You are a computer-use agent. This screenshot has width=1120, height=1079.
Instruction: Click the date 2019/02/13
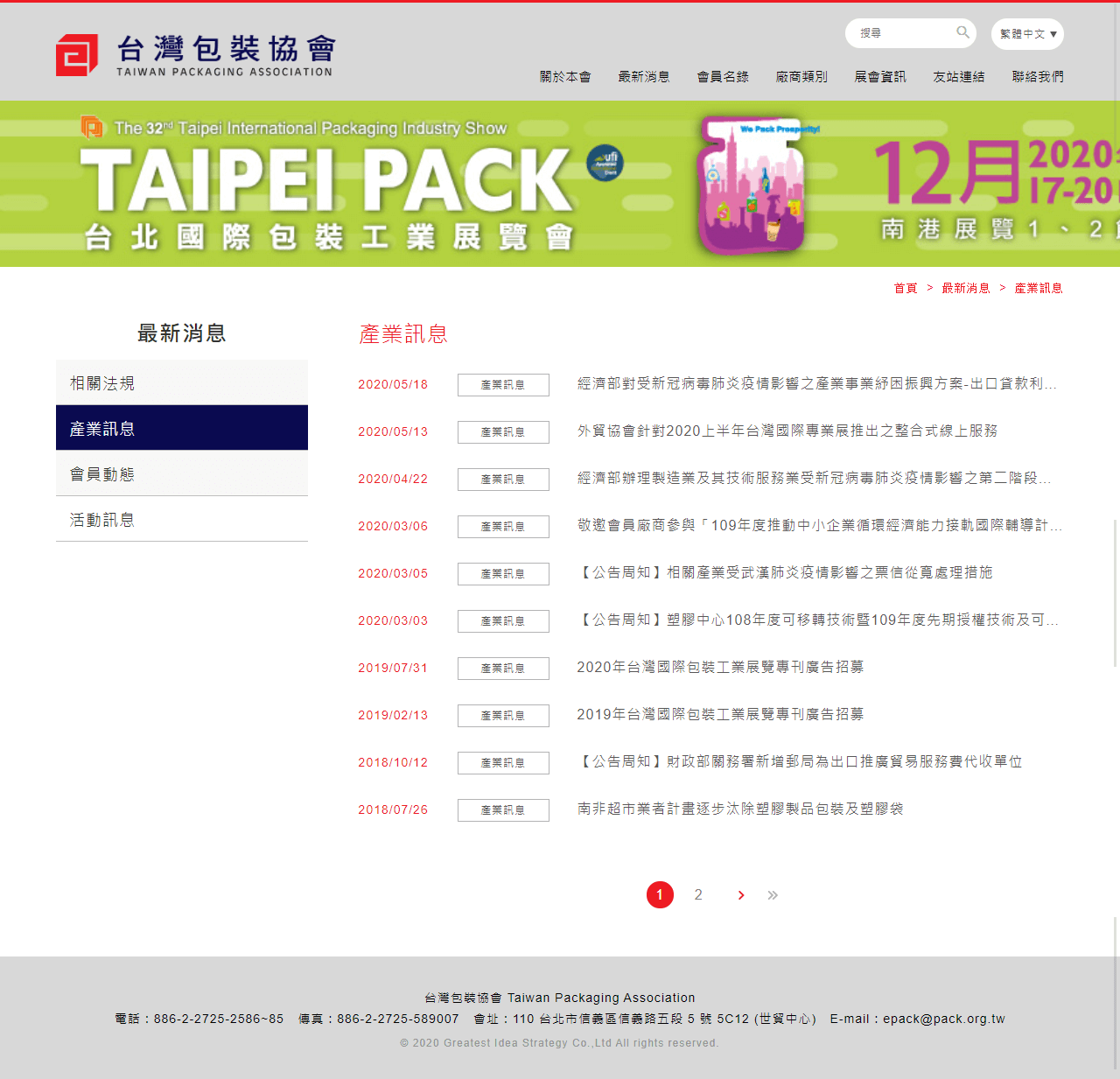click(x=393, y=715)
